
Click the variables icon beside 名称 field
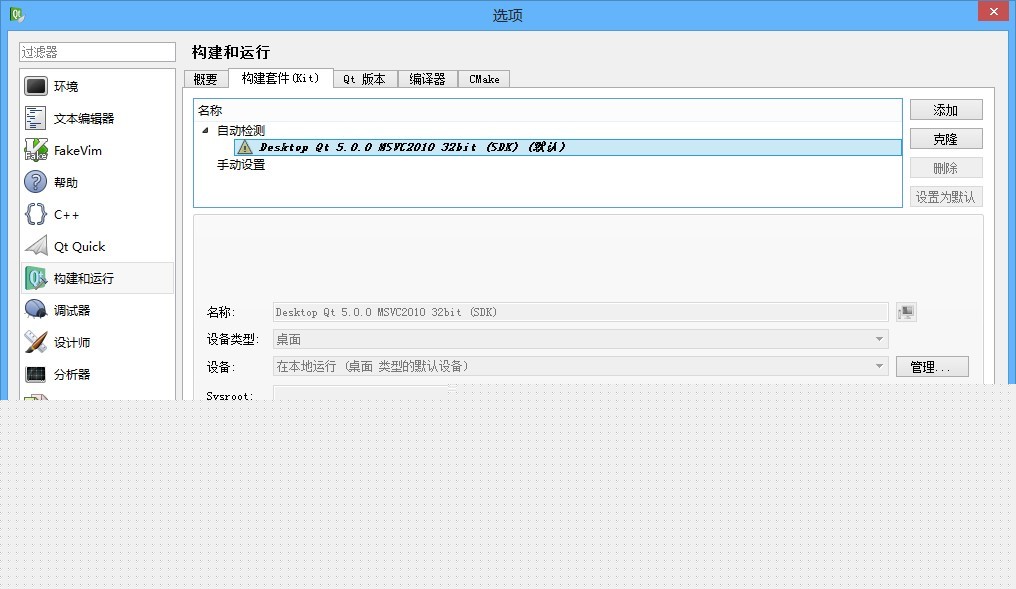pos(906,311)
